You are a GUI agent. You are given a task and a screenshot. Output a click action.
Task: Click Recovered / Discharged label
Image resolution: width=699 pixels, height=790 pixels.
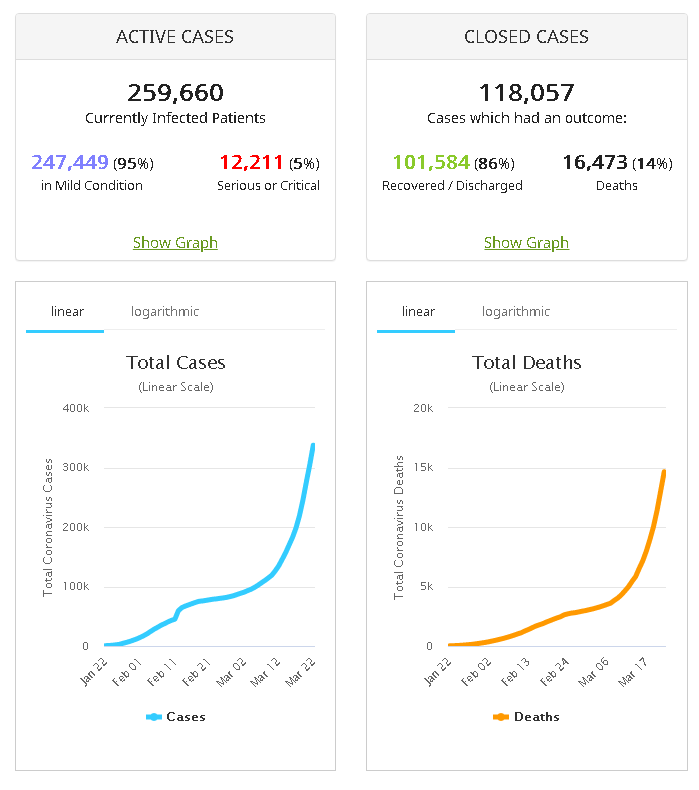pyautogui.click(x=452, y=186)
